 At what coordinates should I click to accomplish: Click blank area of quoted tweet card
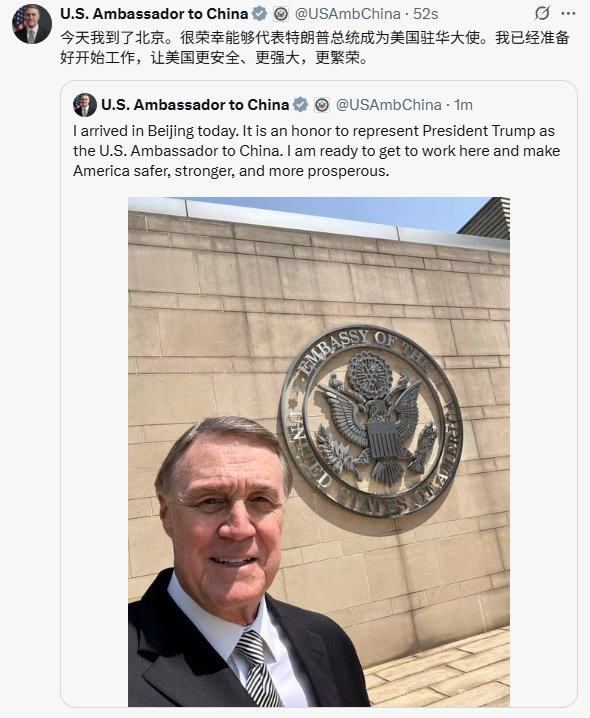pyautogui.click(x=543, y=412)
